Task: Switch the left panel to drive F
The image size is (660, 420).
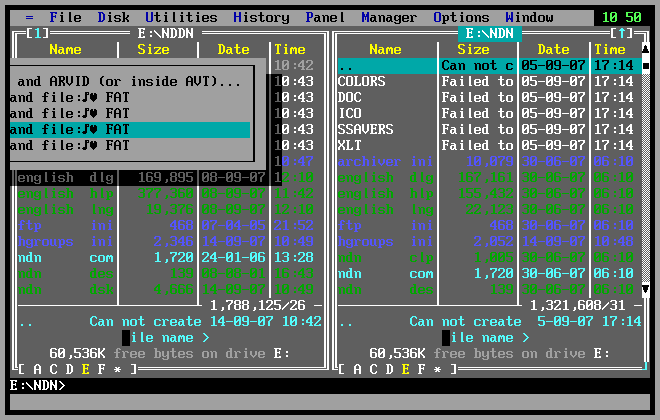Action: 101,369
